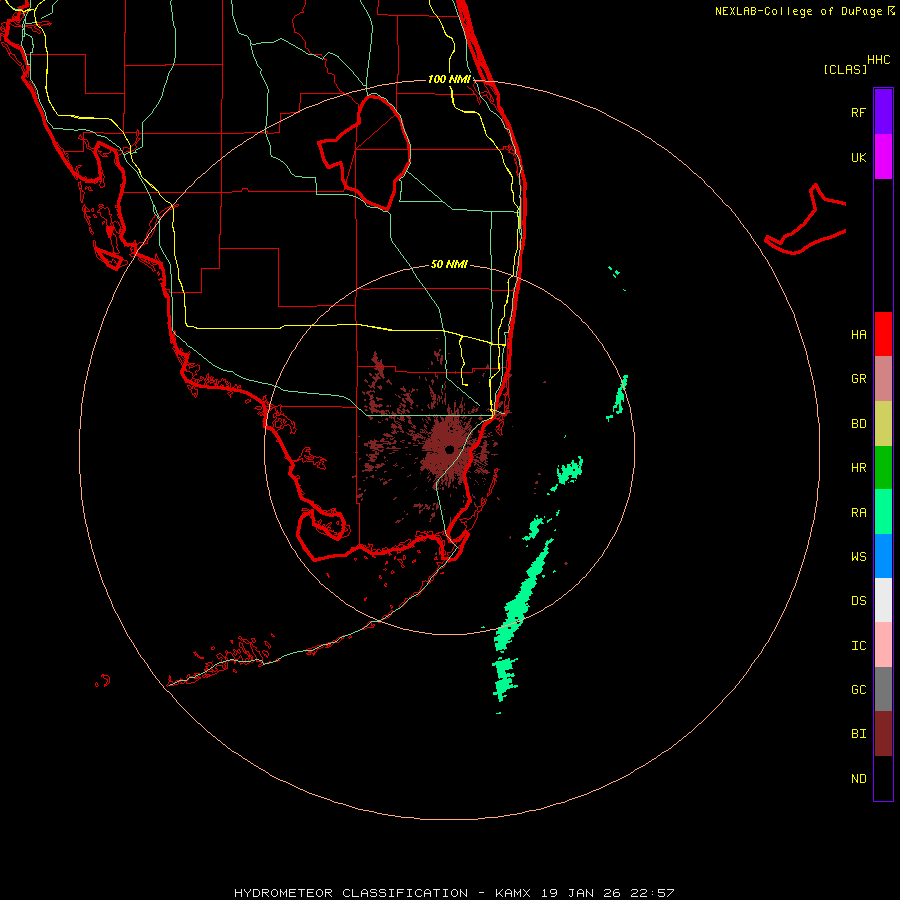Select the red HA legend swatch
The width and height of the screenshot is (900, 900).
pyautogui.click(x=883, y=334)
